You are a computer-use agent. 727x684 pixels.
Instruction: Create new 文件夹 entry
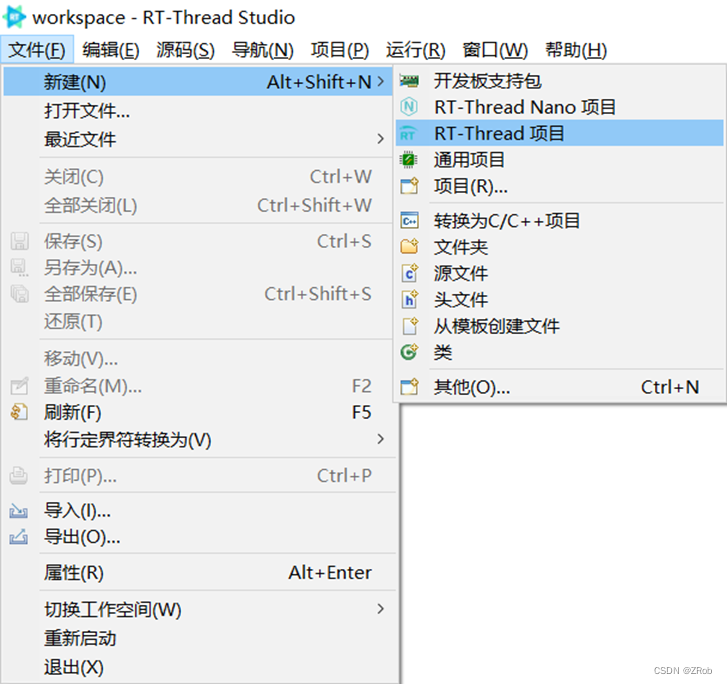[560, 247]
